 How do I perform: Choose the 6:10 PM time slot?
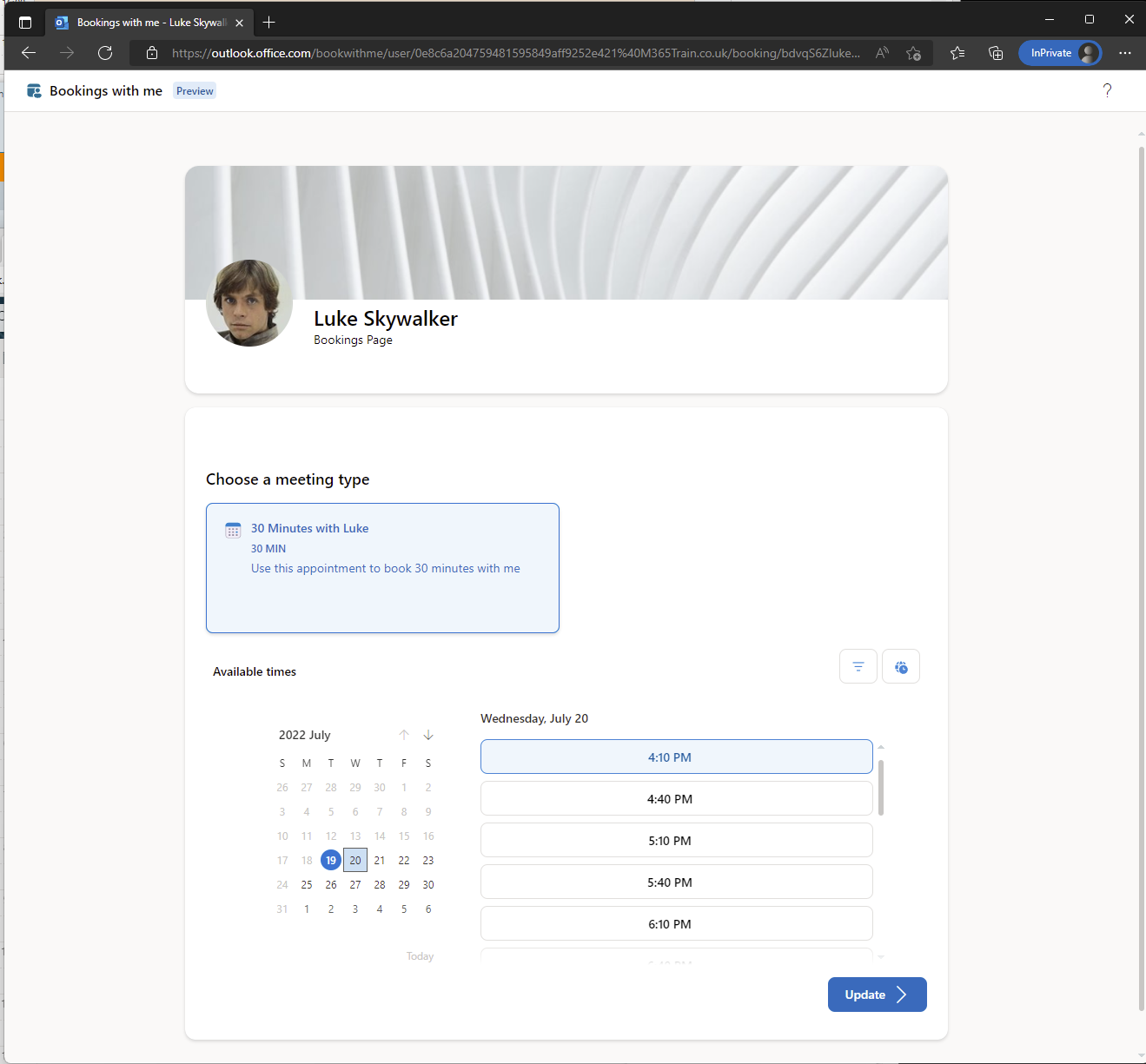coord(676,924)
